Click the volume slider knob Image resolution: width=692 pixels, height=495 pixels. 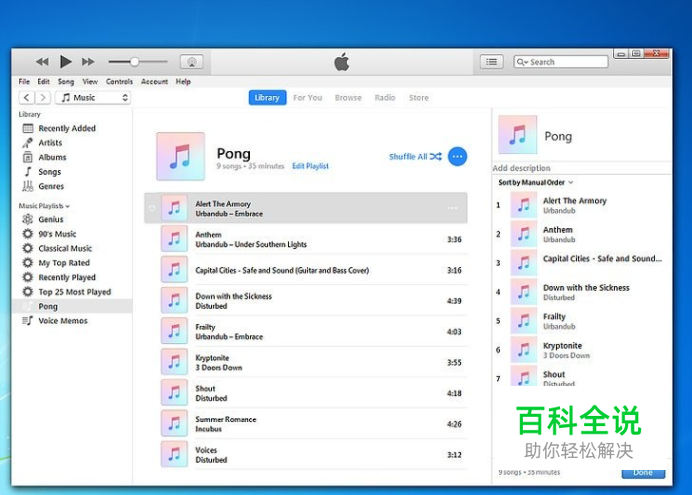tap(135, 62)
